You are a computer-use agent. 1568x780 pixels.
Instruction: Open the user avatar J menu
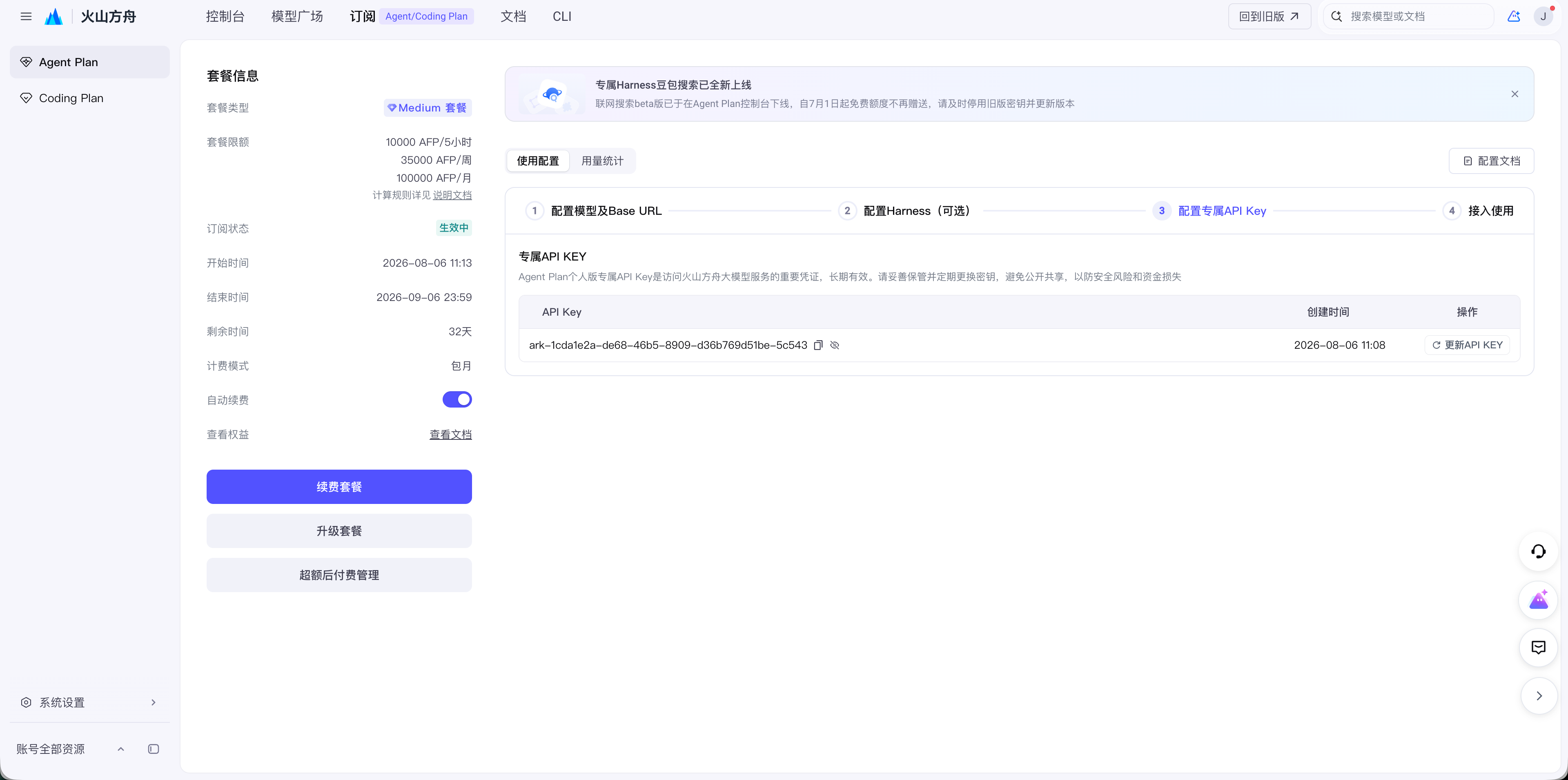1543,16
